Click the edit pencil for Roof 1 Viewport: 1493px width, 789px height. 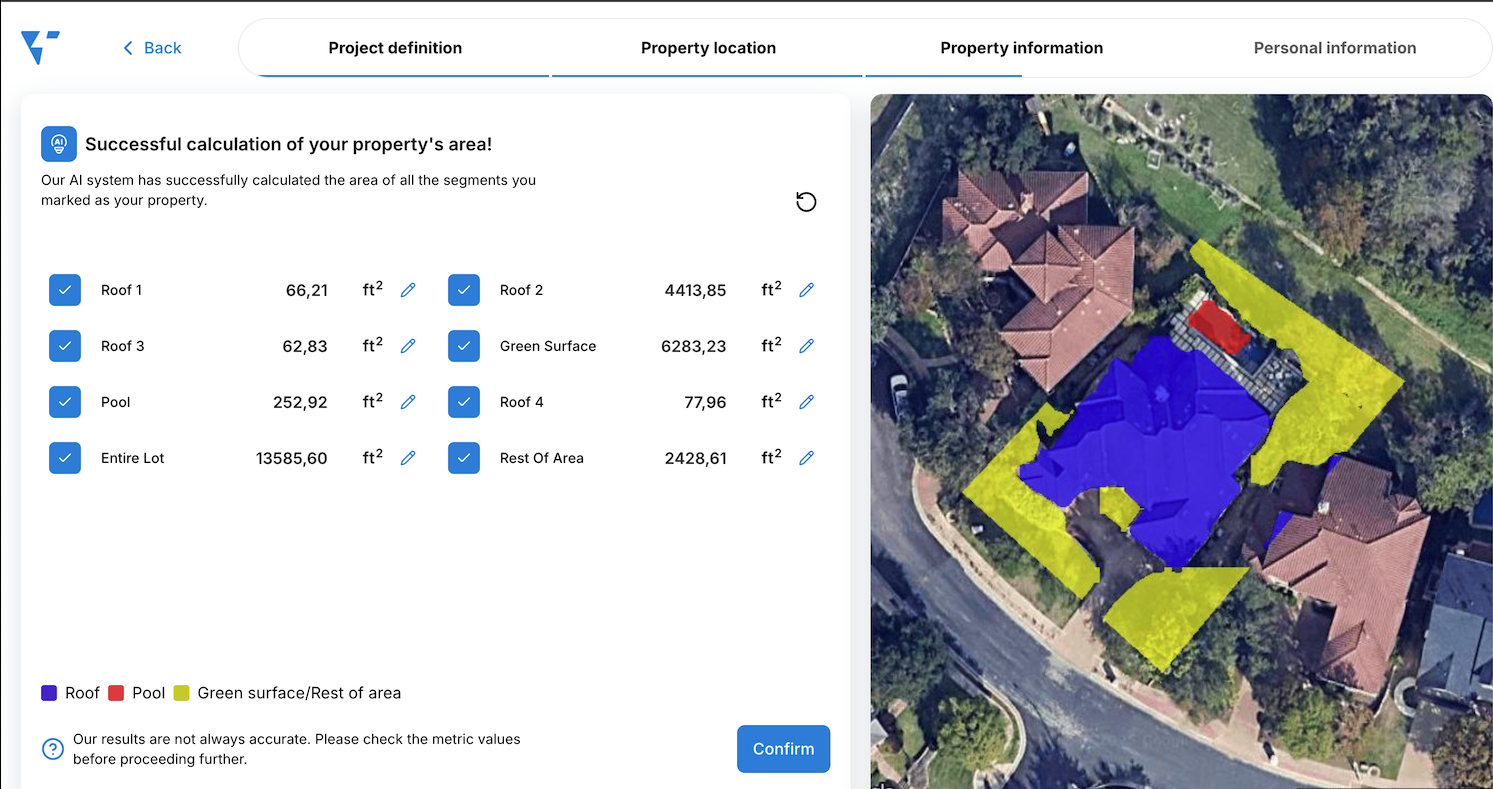pos(408,290)
